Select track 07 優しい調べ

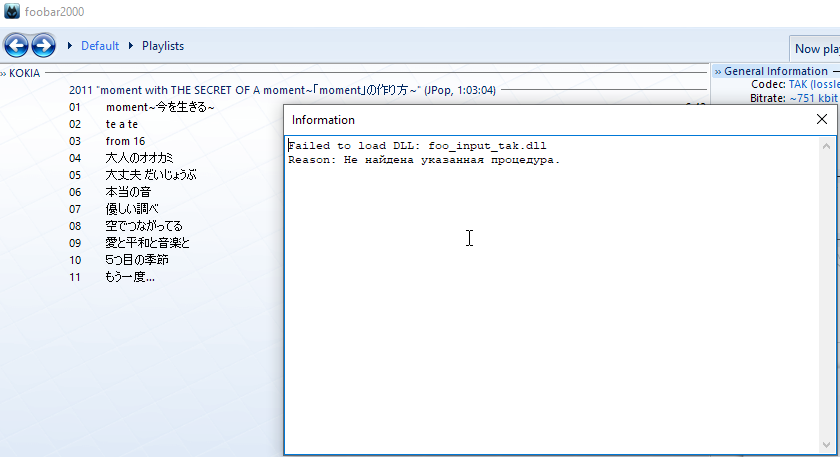(x=132, y=209)
